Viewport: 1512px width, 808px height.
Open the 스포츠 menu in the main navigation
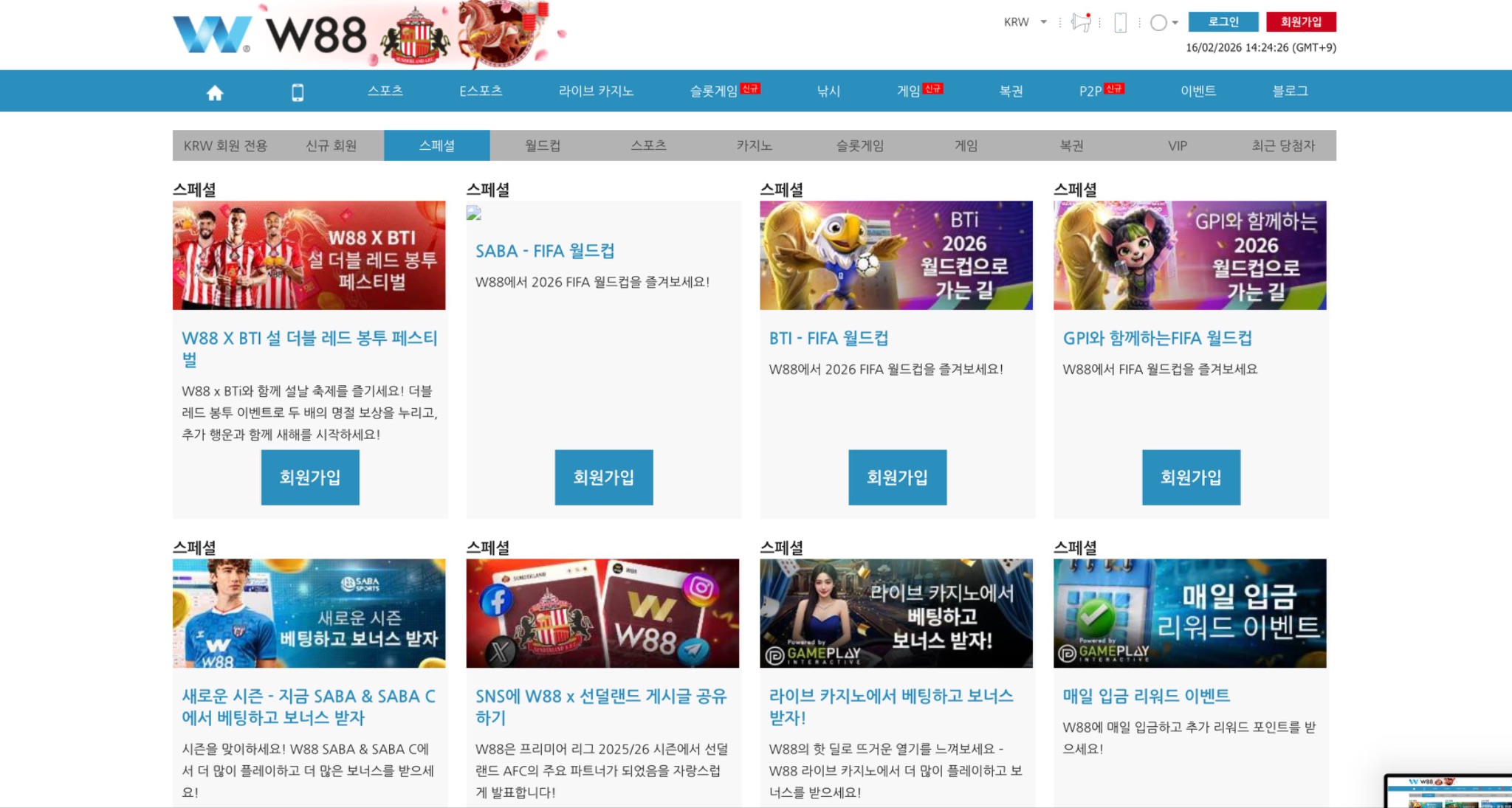coord(385,91)
